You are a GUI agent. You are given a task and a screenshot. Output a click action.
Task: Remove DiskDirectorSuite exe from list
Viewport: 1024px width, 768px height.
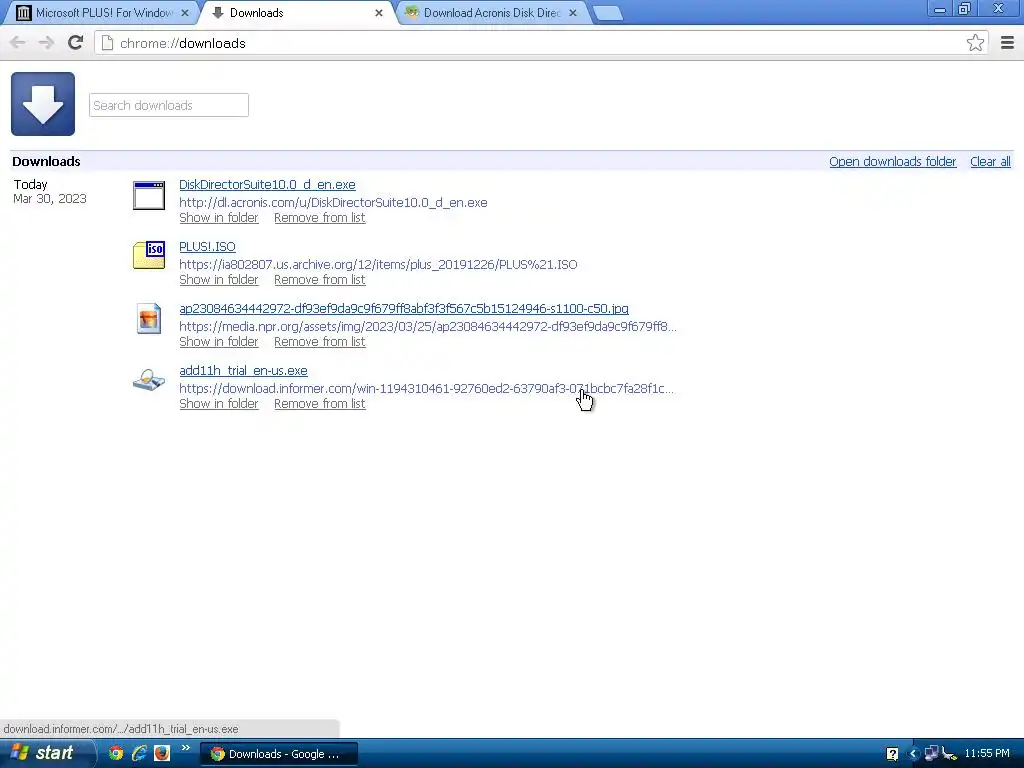(319, 217)
